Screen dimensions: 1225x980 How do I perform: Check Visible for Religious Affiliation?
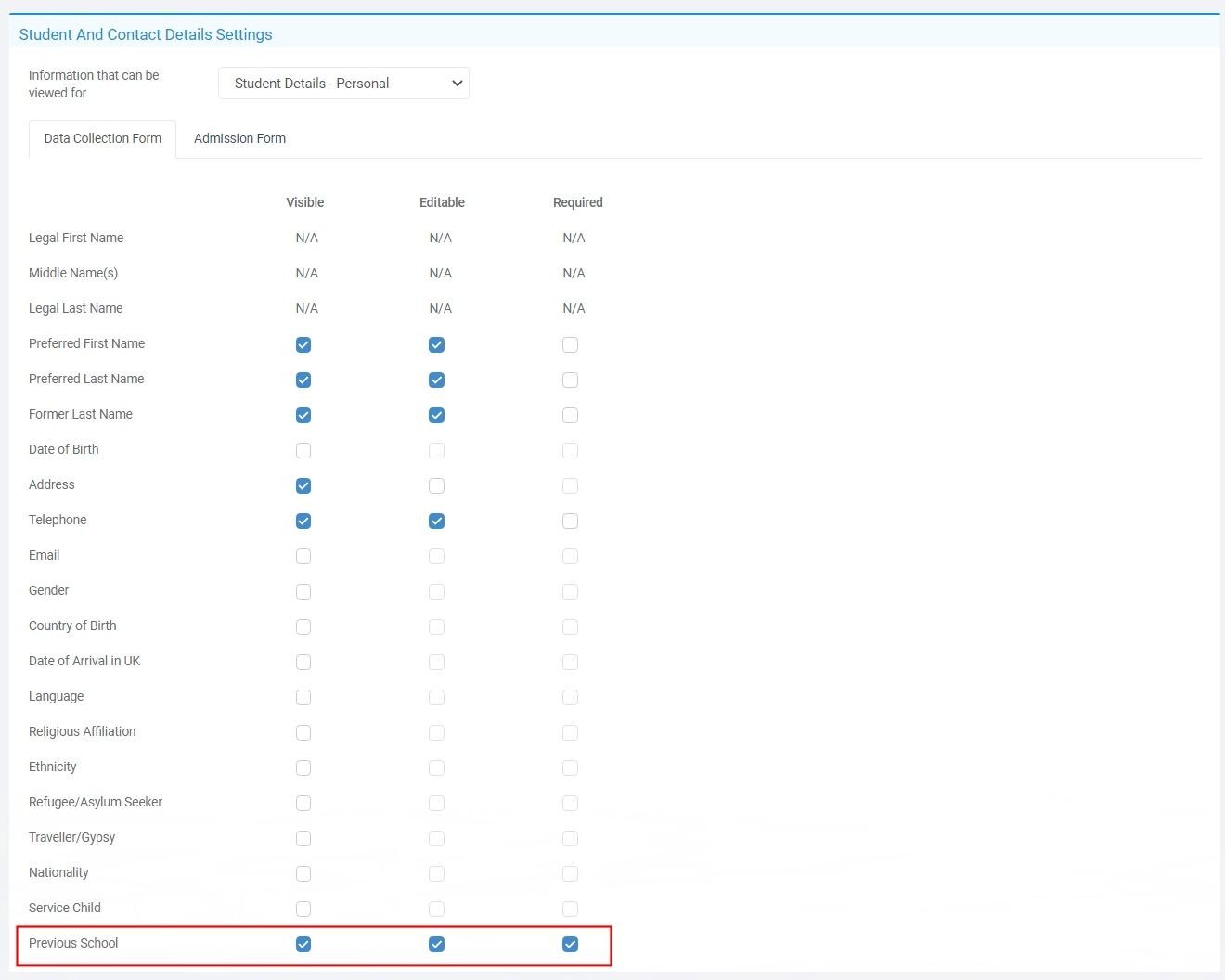tap(303, 732)
